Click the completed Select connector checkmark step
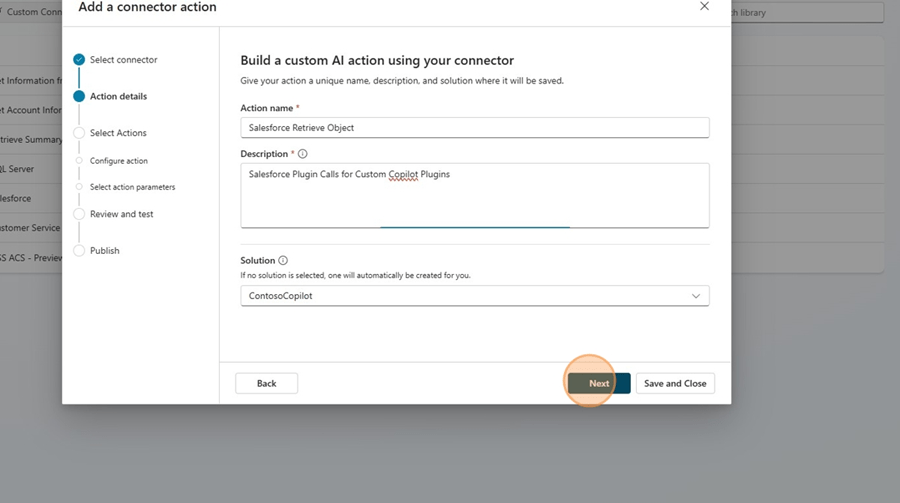This screenshot has height=503, width=900. [79, 60]
